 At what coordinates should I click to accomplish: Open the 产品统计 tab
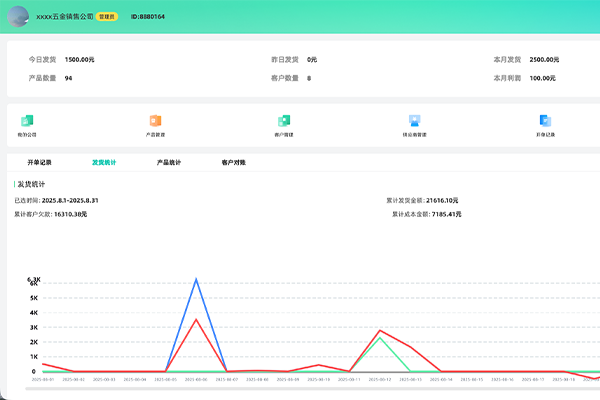click(x=169, y=161)
